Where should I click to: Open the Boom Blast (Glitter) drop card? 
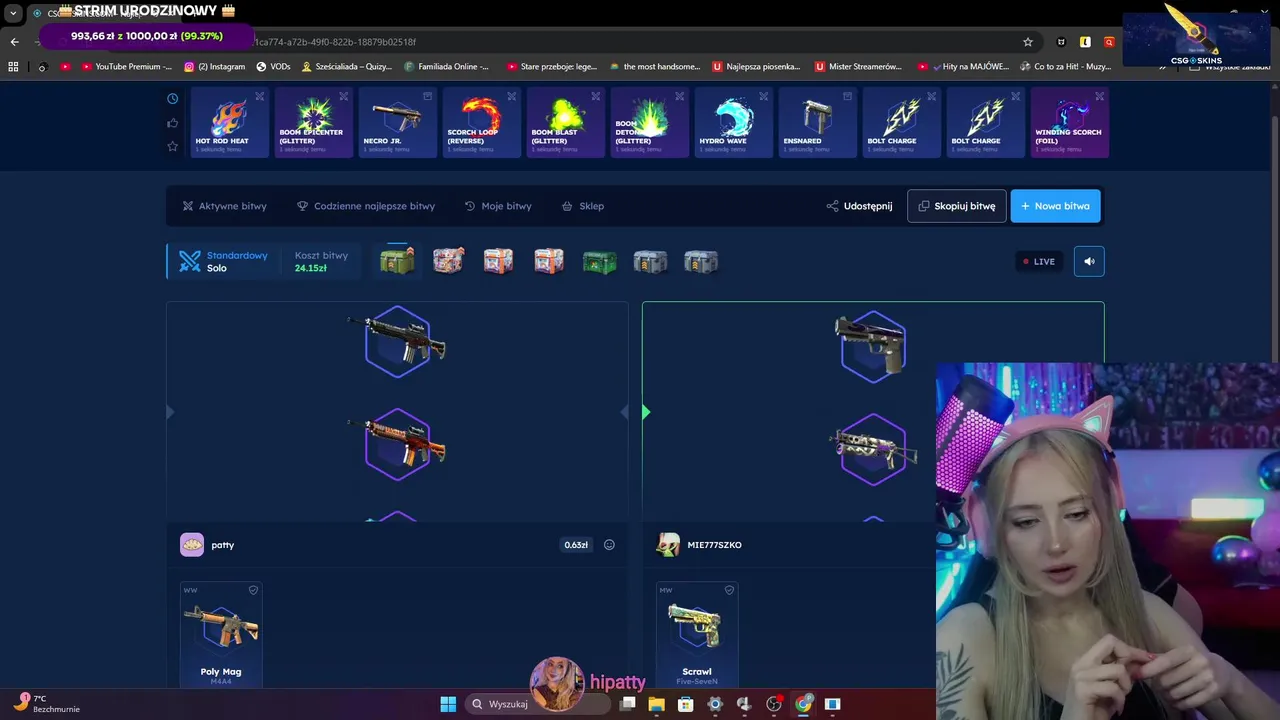pos(566,122)
